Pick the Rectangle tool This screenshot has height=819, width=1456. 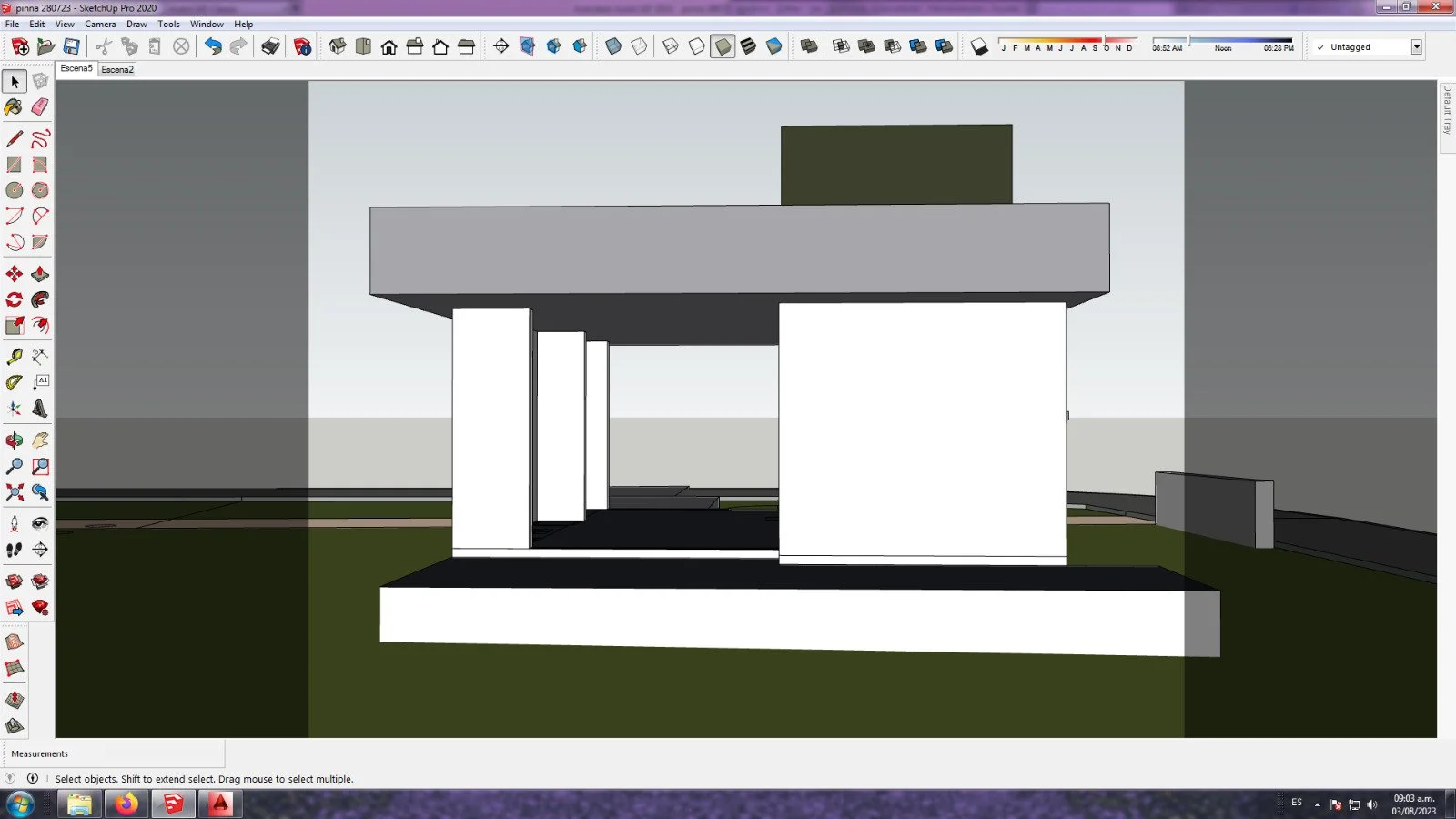pyautogui.click(x=15, y=165)
